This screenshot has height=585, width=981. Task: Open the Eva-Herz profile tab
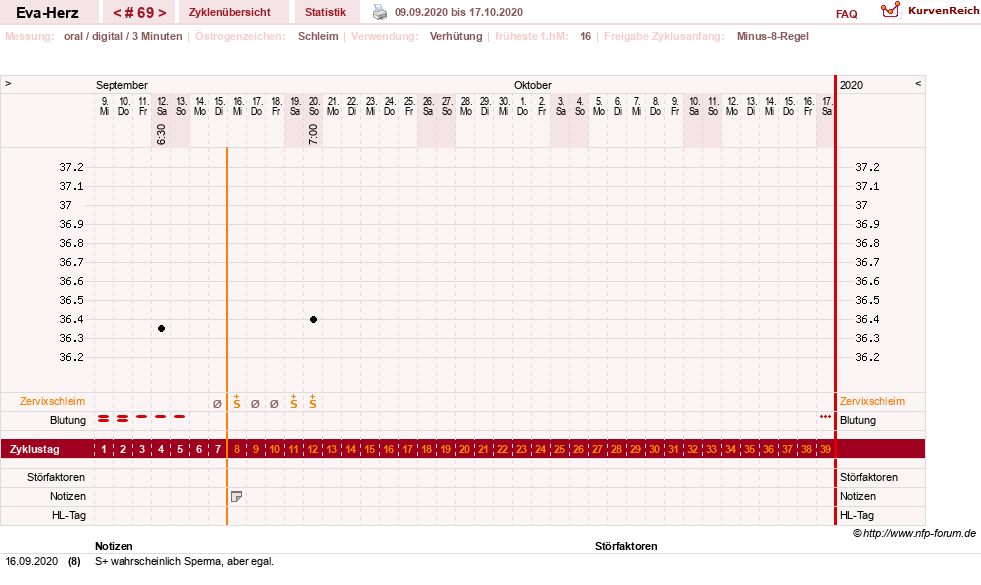tap(48, 12)
